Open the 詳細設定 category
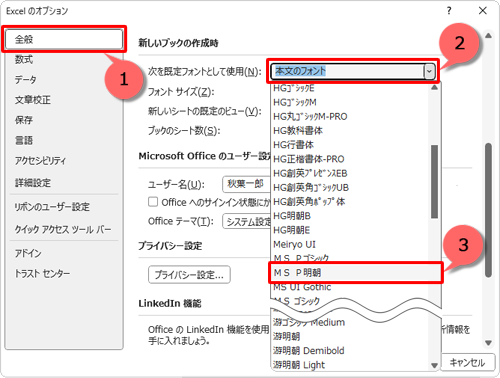The width and height of the screenshot is (500, 378). pyautogui.click(x=33, y=183)
